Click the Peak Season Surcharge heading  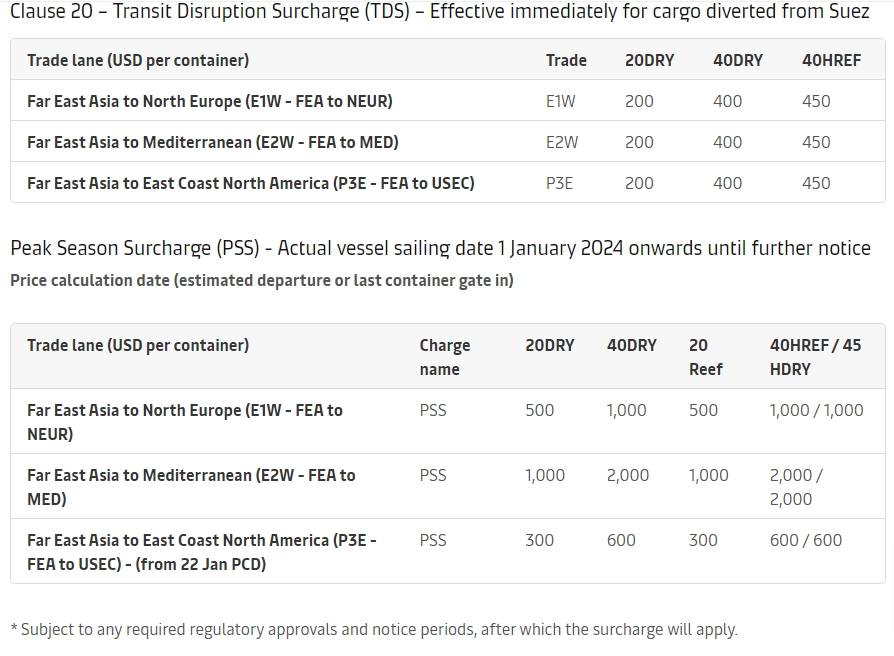[440, 248]
